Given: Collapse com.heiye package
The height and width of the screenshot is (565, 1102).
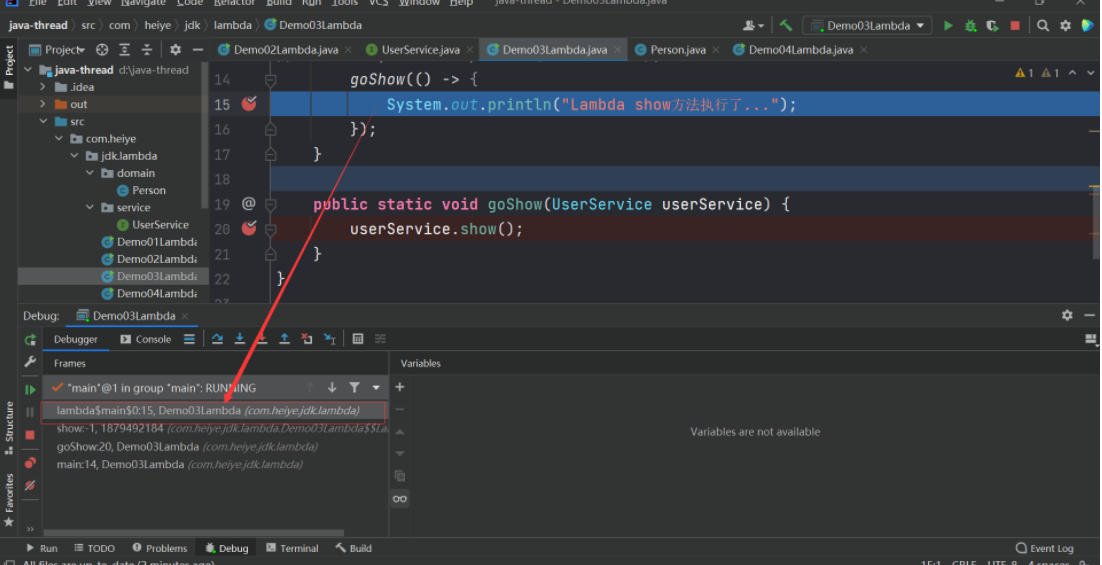Looking at the screenshot, I should [59, 138].
